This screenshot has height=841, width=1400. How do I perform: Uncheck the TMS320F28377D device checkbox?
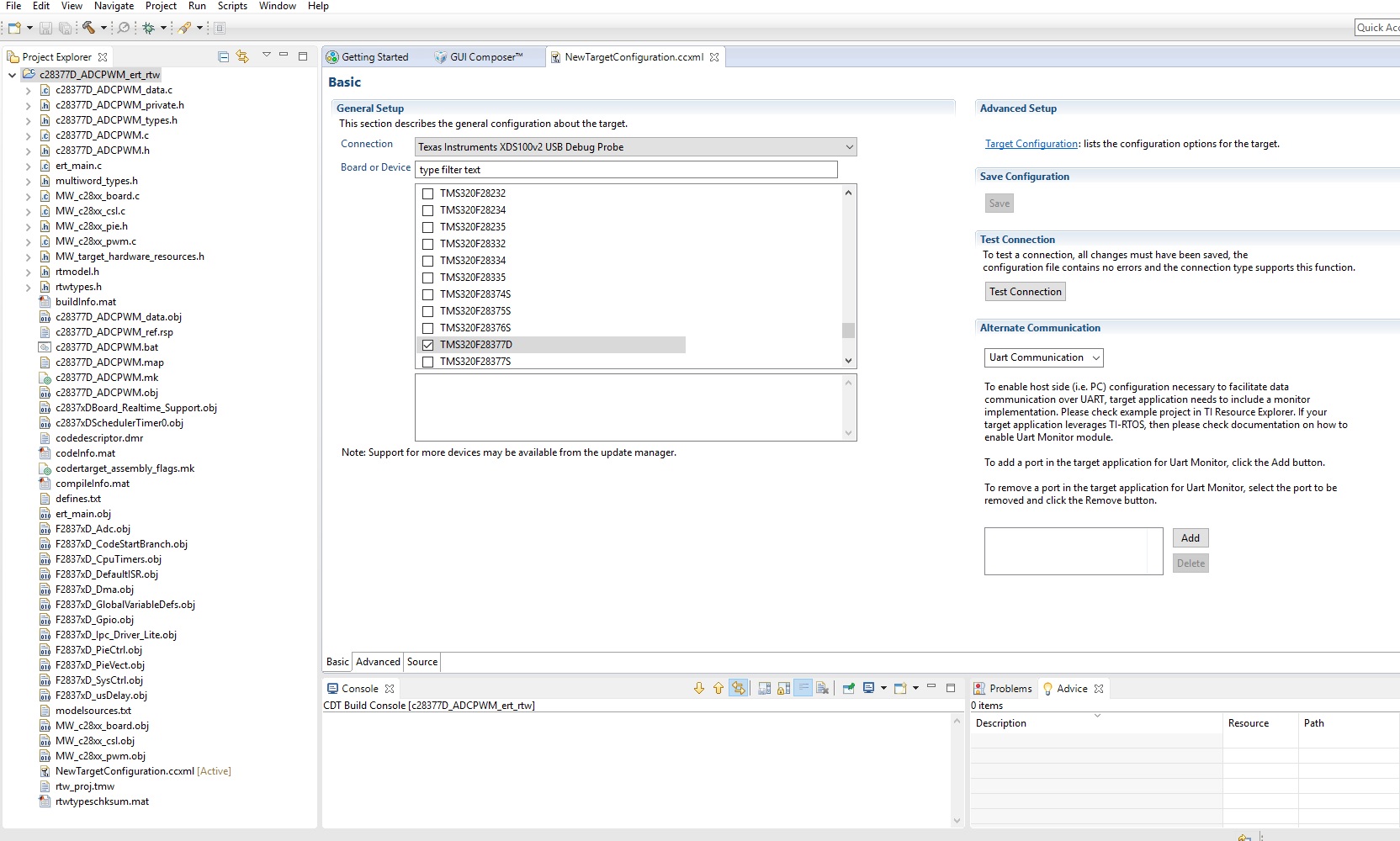pos(428,345)
